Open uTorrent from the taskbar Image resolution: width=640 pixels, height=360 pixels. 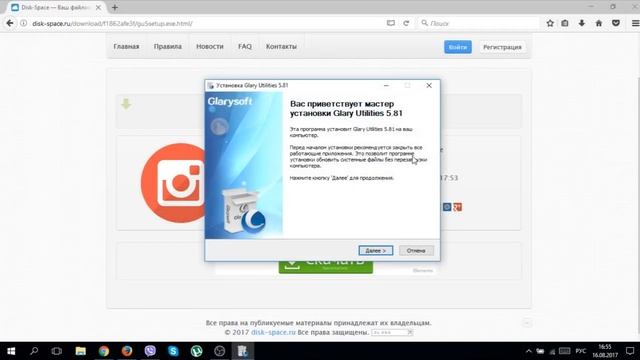click(197, 351)
